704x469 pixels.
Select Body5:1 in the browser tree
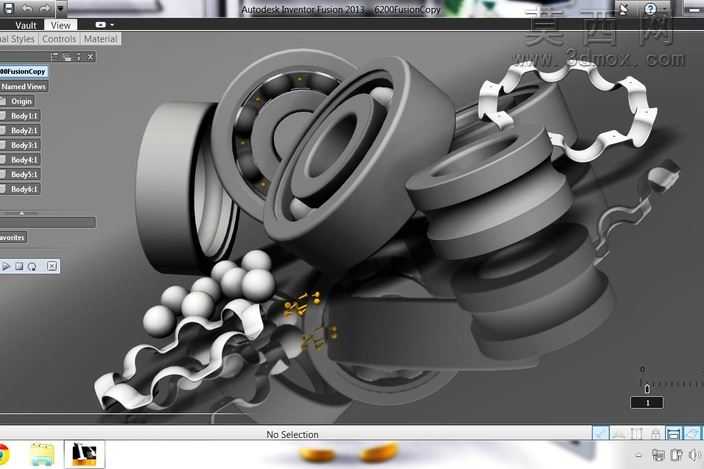tap(24, 174)
